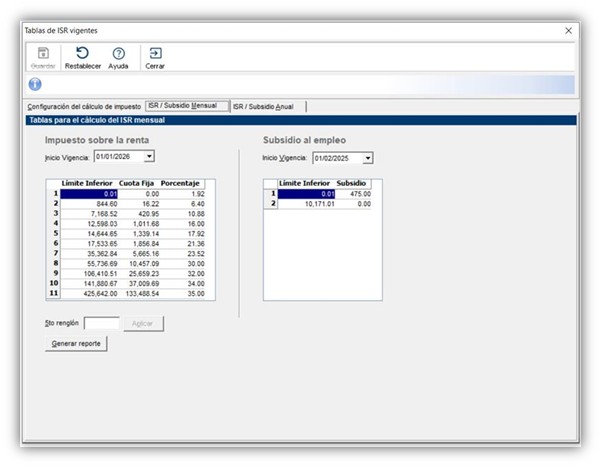The height and width of the screenshot is (467, 601).
Task: Click the Cerrar toolbar icon
Action: tap(155, 54)
